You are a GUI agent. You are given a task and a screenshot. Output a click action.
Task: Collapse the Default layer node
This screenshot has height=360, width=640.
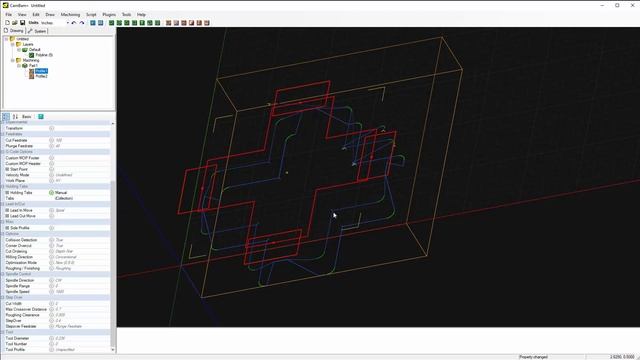(x=19, y=49)
